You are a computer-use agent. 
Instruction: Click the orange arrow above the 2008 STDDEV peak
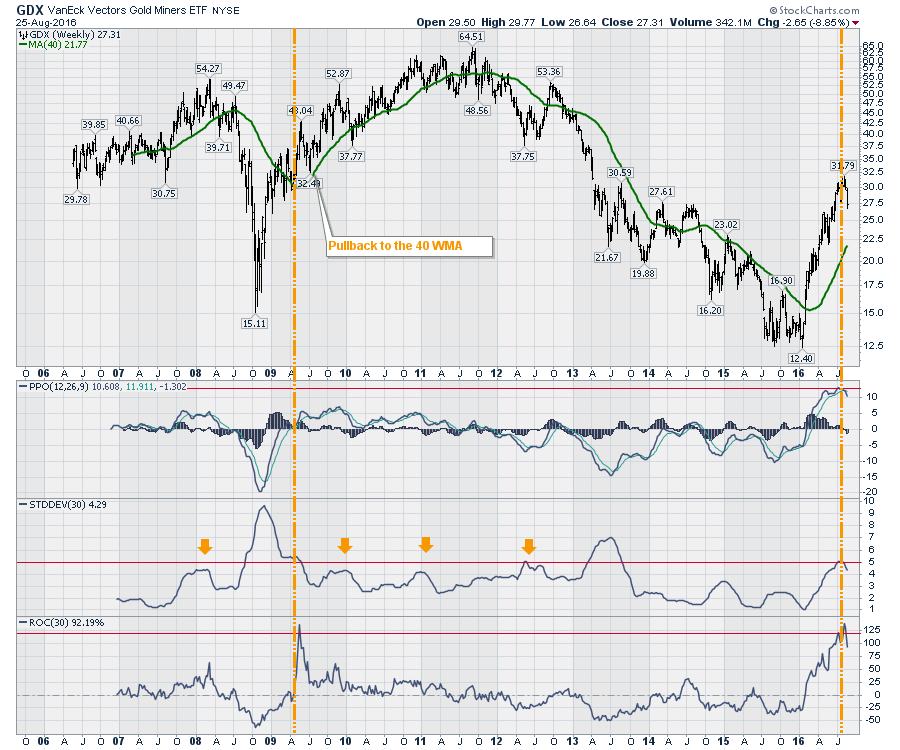(205, 546)
